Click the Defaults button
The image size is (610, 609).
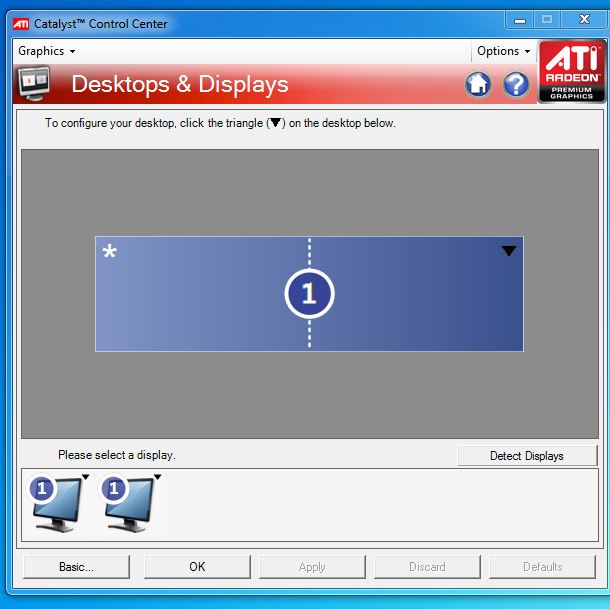pos(543,567)
